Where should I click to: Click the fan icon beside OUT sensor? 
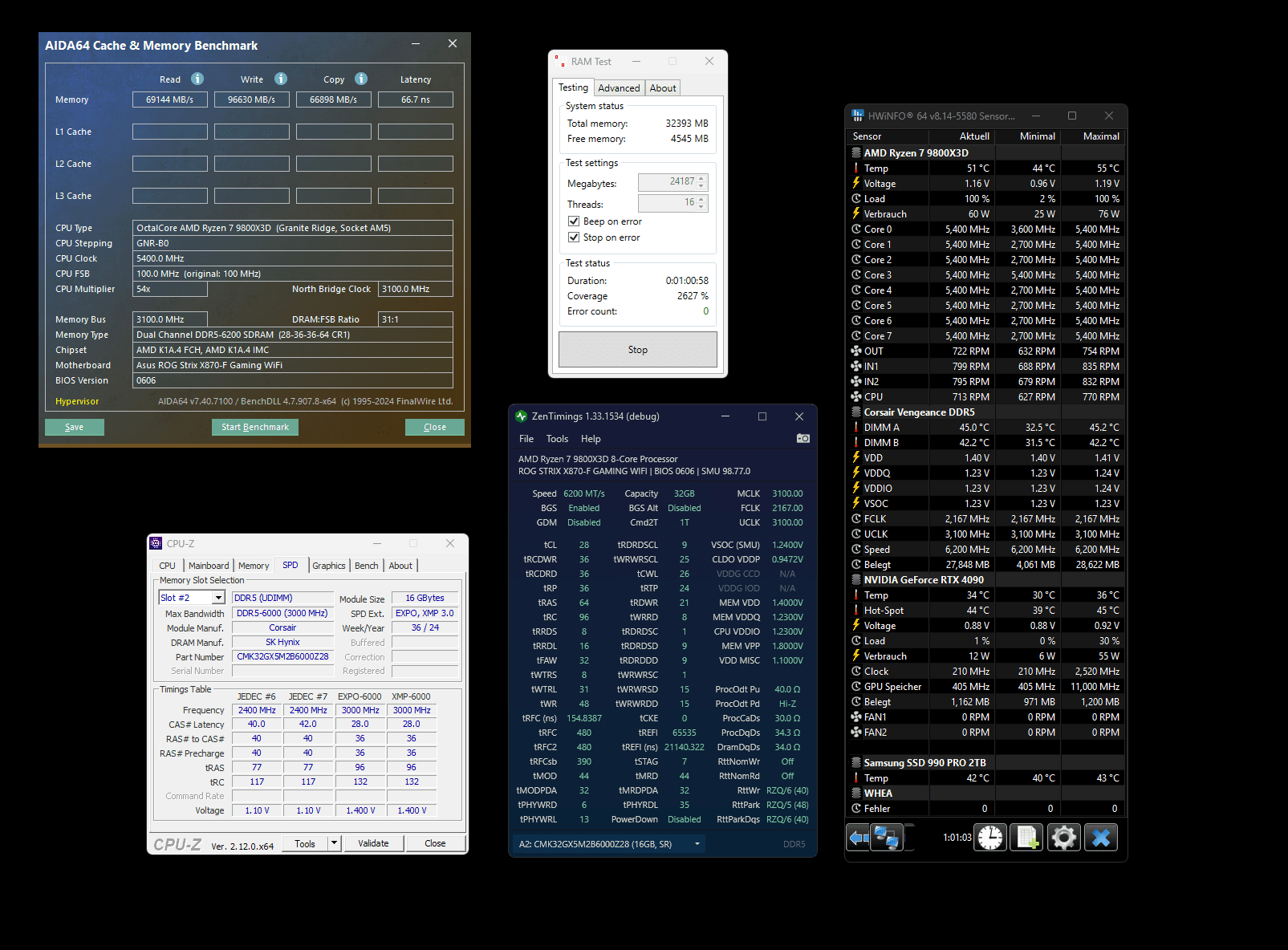(x=856, y=351)
